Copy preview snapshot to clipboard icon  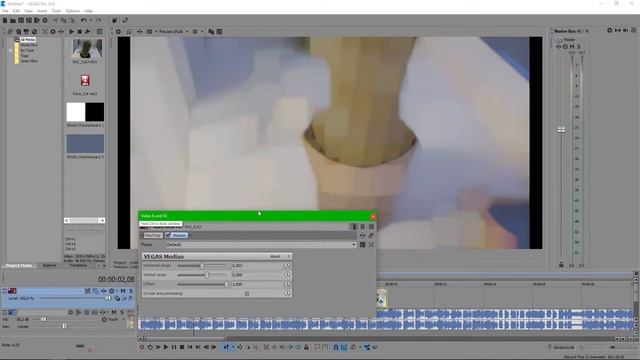[x=211, y=31]
